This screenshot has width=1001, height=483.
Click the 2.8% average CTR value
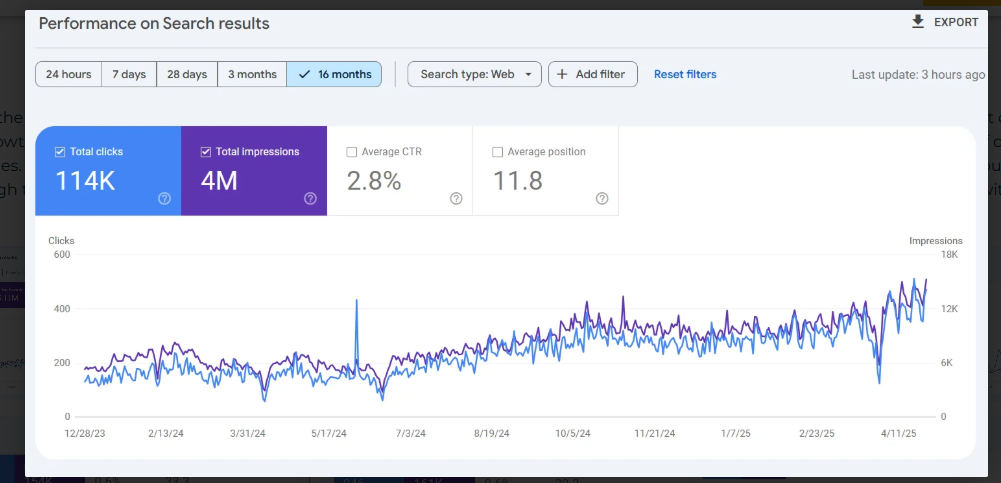coord(374,181)
